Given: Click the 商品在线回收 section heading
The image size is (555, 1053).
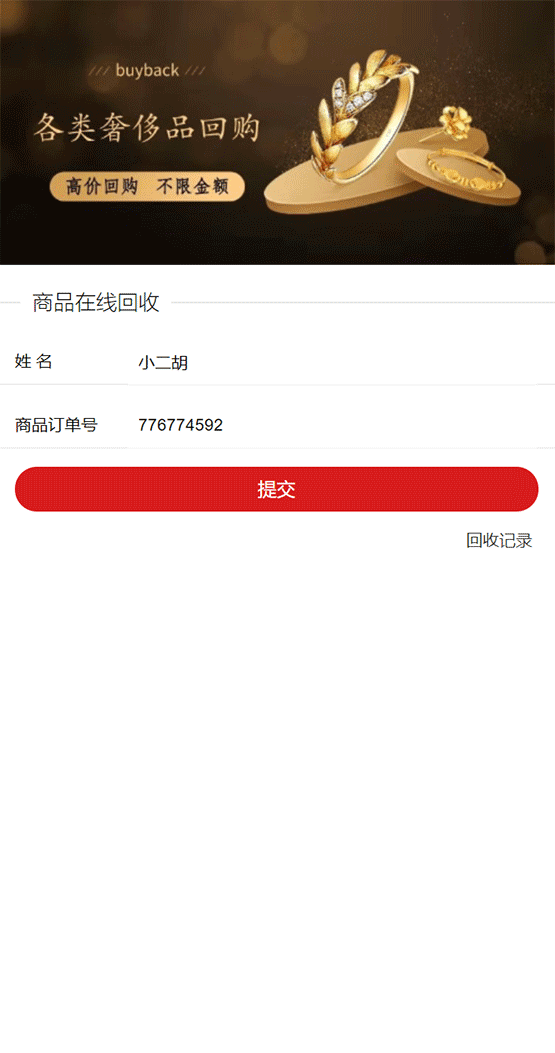Looking at the screenshot, I should pyautogui.click(x=96, y=303).
